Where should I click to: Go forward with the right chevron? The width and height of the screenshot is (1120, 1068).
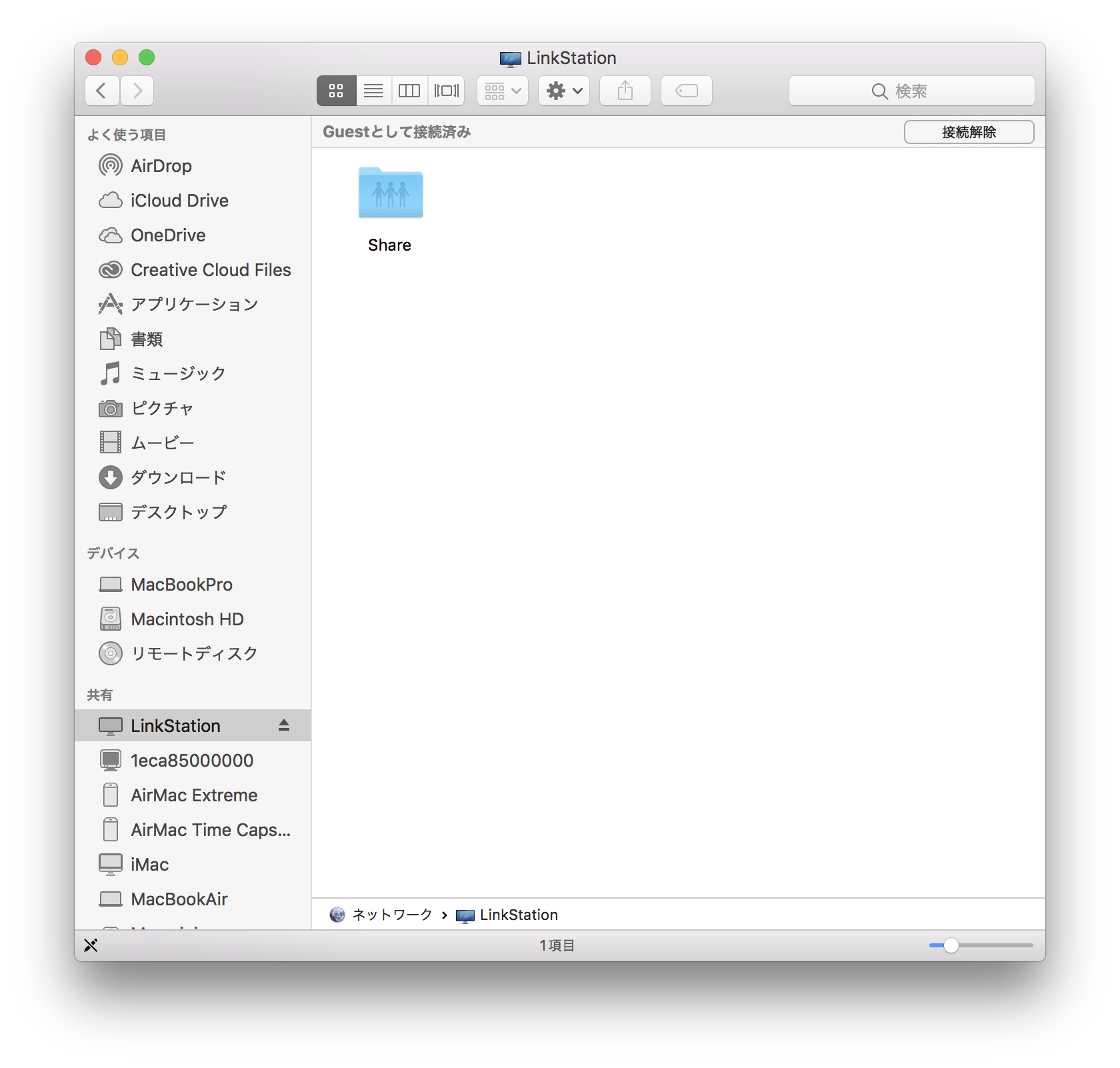click(137, 91)
